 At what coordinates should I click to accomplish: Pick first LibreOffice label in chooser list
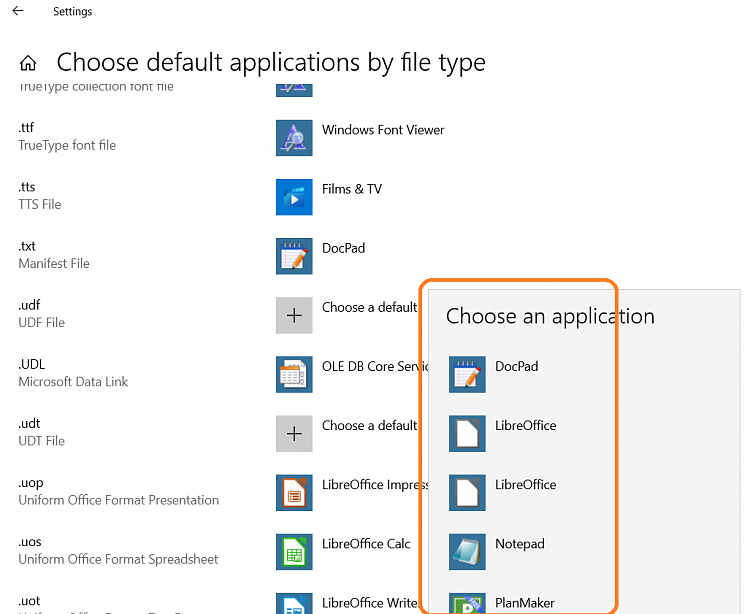[526, 426]
